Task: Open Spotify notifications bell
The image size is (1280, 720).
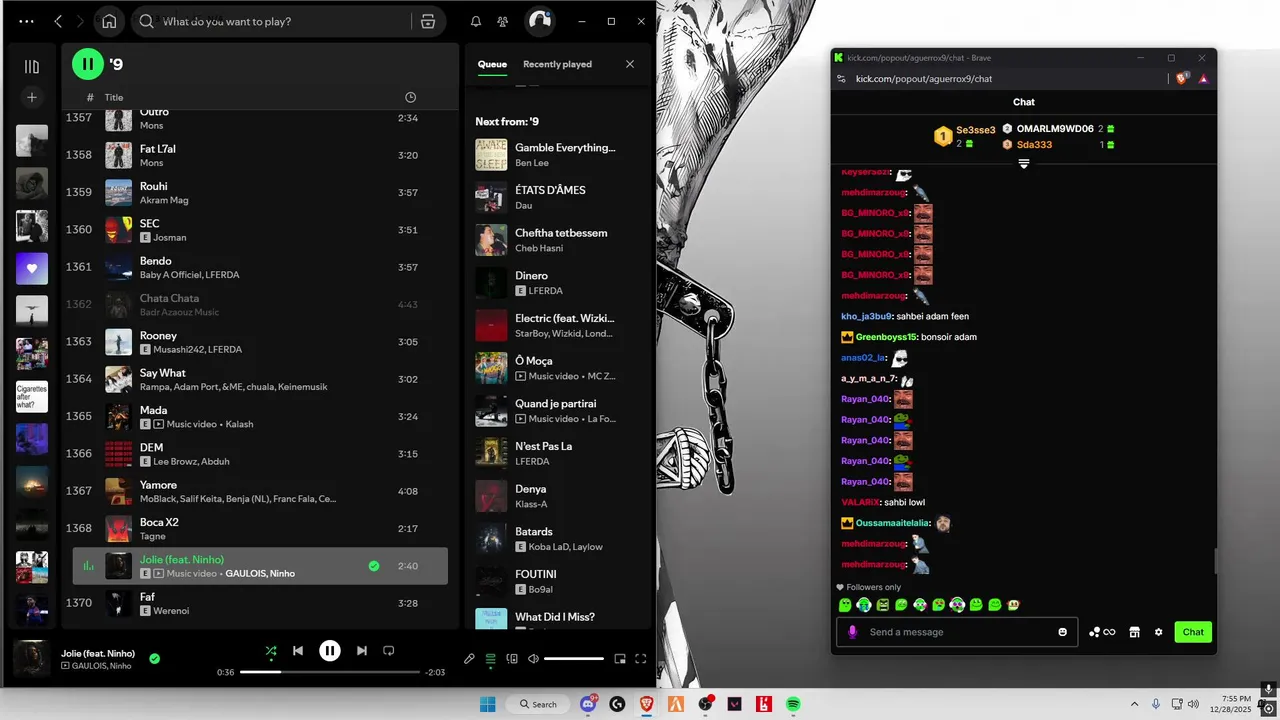Action: point(476,21)
